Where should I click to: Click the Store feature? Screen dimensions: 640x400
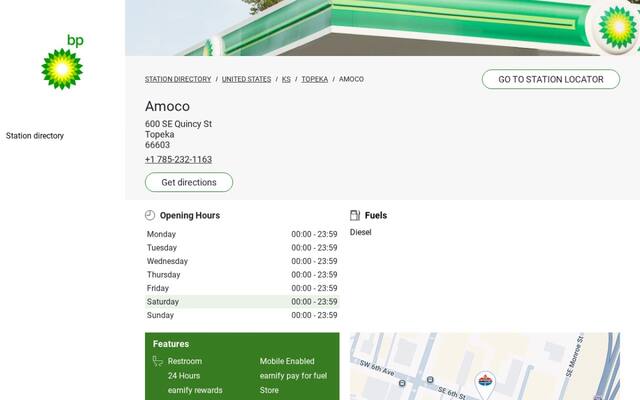click(269, 390)
